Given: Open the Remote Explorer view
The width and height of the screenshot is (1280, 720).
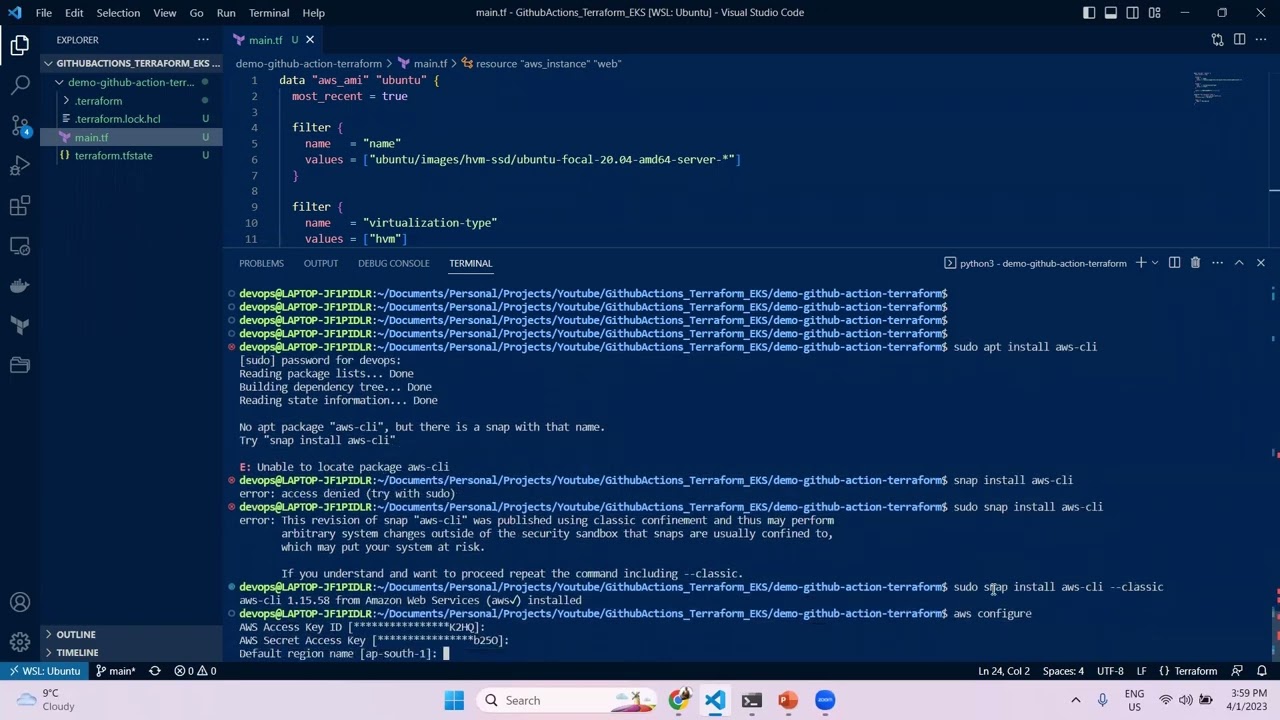Looking at the screenshot, I should point(20,246).
